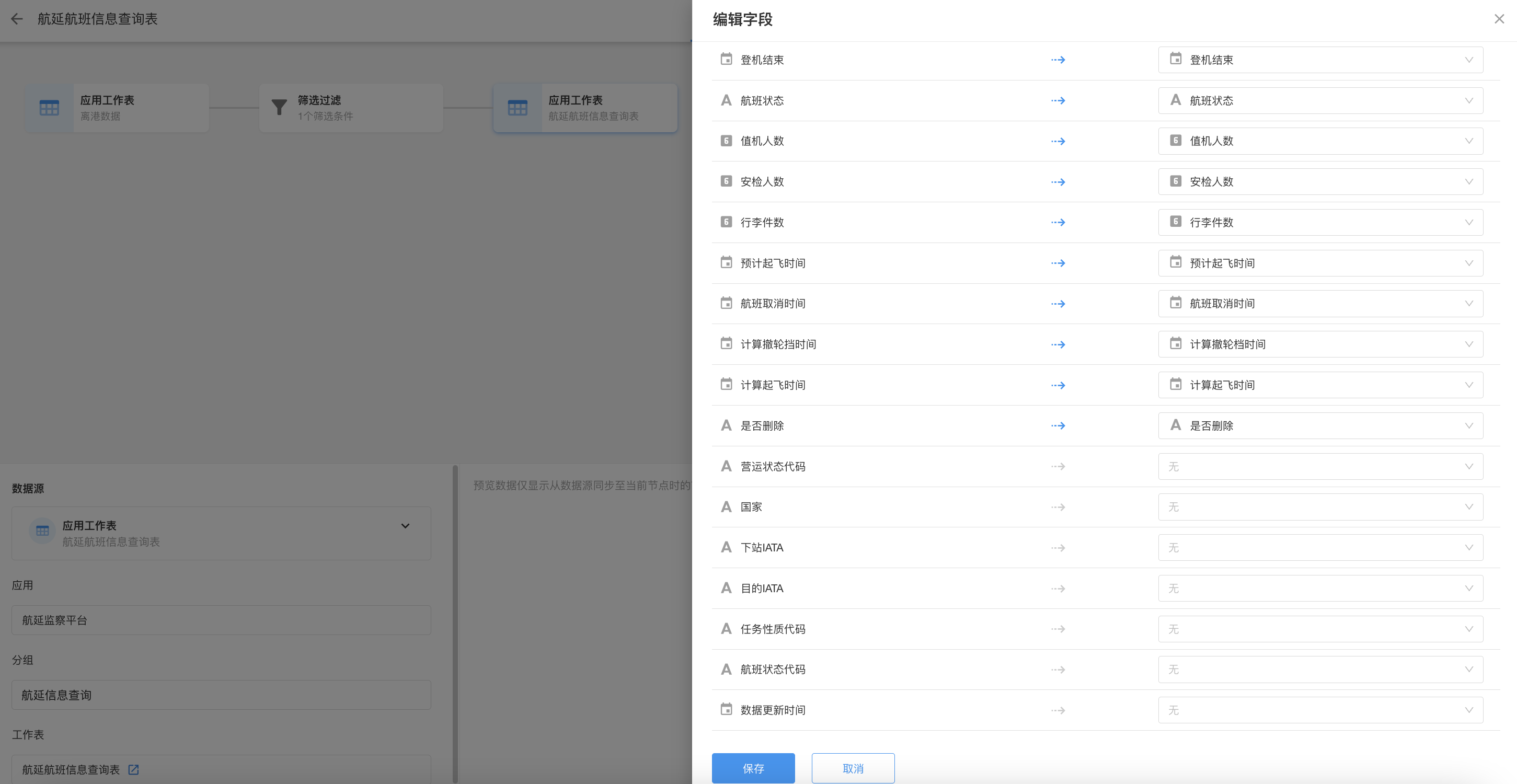Click the back arrow beside 航延航班信息查询表
This screenshot has width=1517, height=784.
click(17, 19)
